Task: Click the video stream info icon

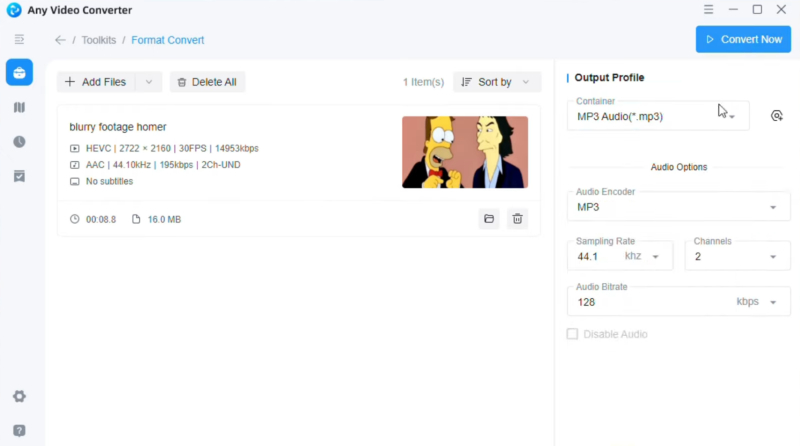Action: click(74, 148)
